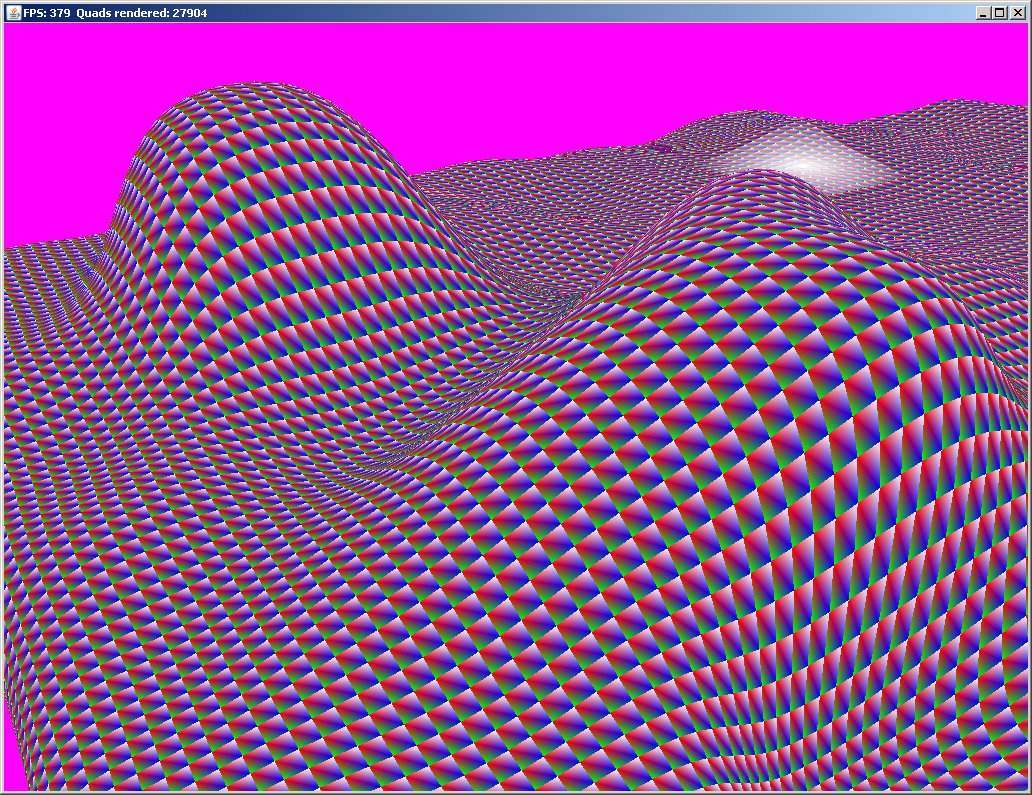This screenshot has height=795, width=1032.
Task: Close the terrain render window
Action: tap(1017, 13)
